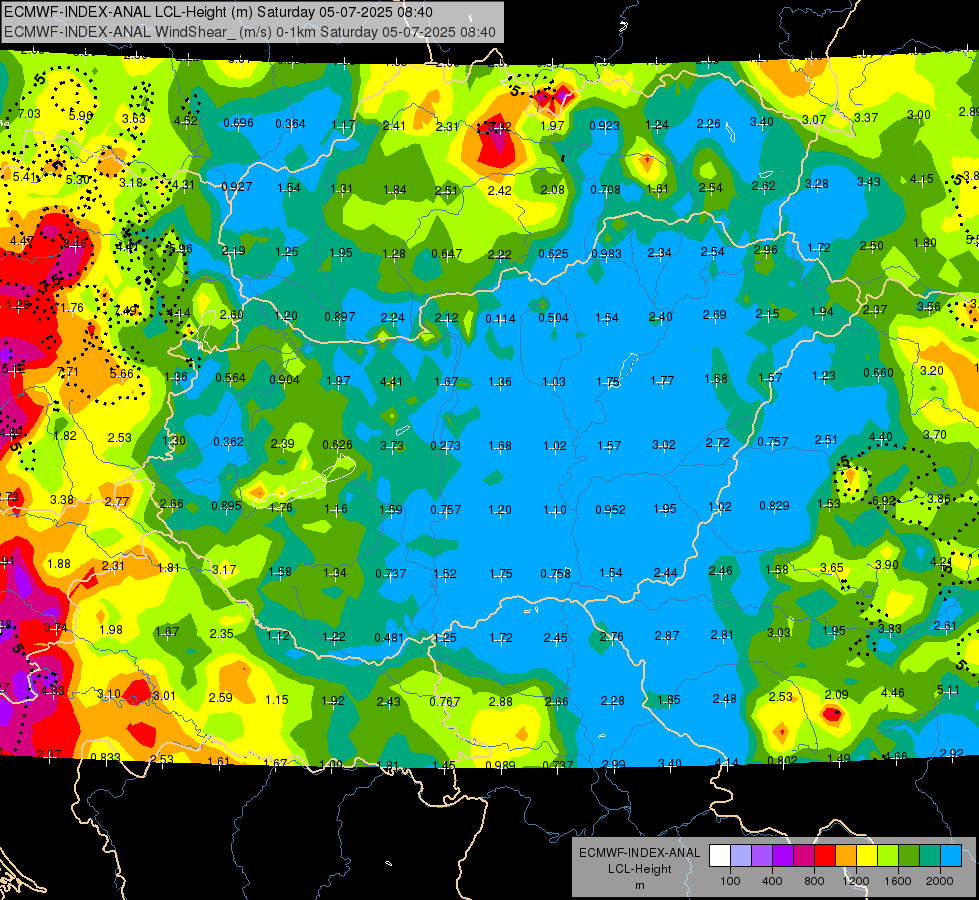979x900 pixels.
Task: Click the legend label 100
Action: pos(730,881)
